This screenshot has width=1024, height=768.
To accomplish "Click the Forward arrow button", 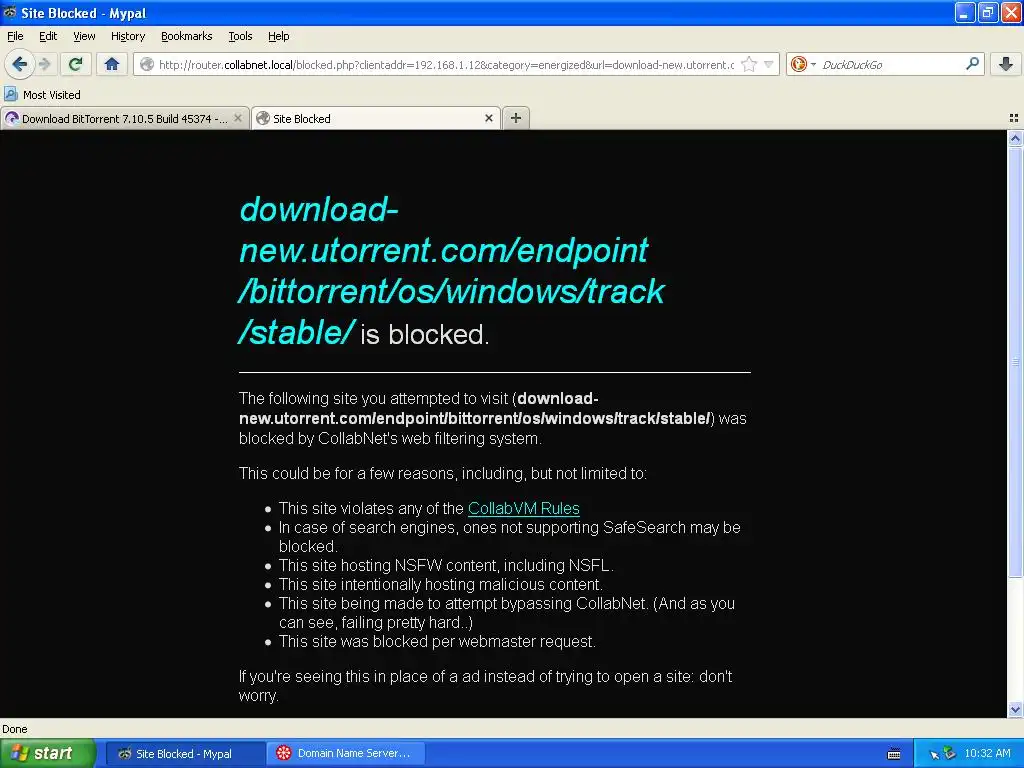I will click(x=44, y=64).
